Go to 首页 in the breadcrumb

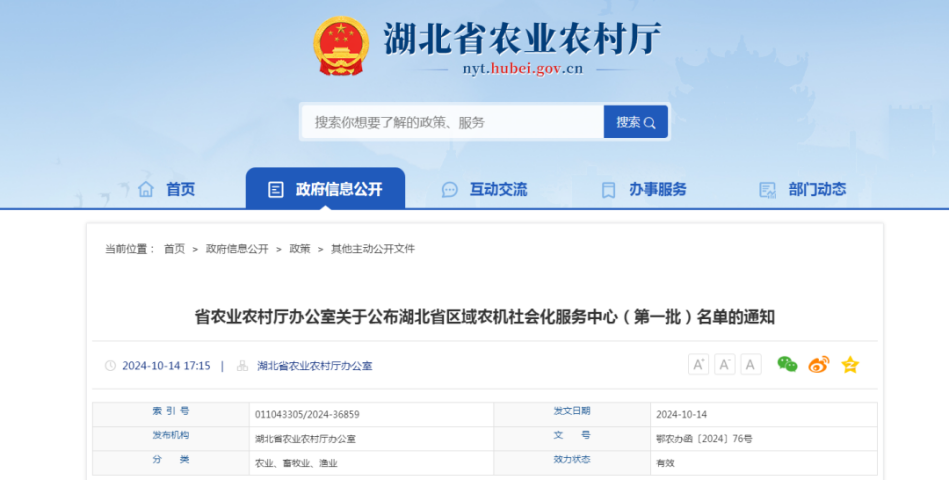tap(174, 249)
